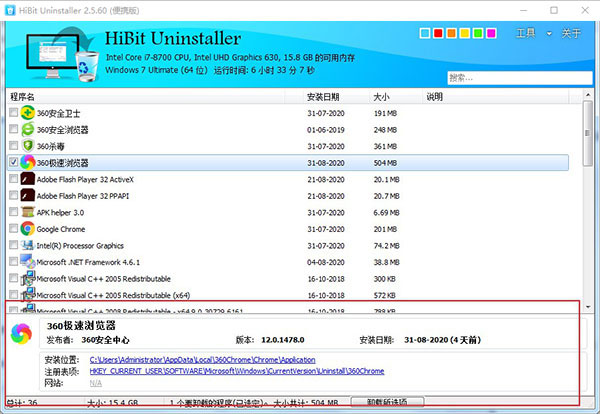Click the HiBit Uninstaller monitor logo

tap(62, 54)
